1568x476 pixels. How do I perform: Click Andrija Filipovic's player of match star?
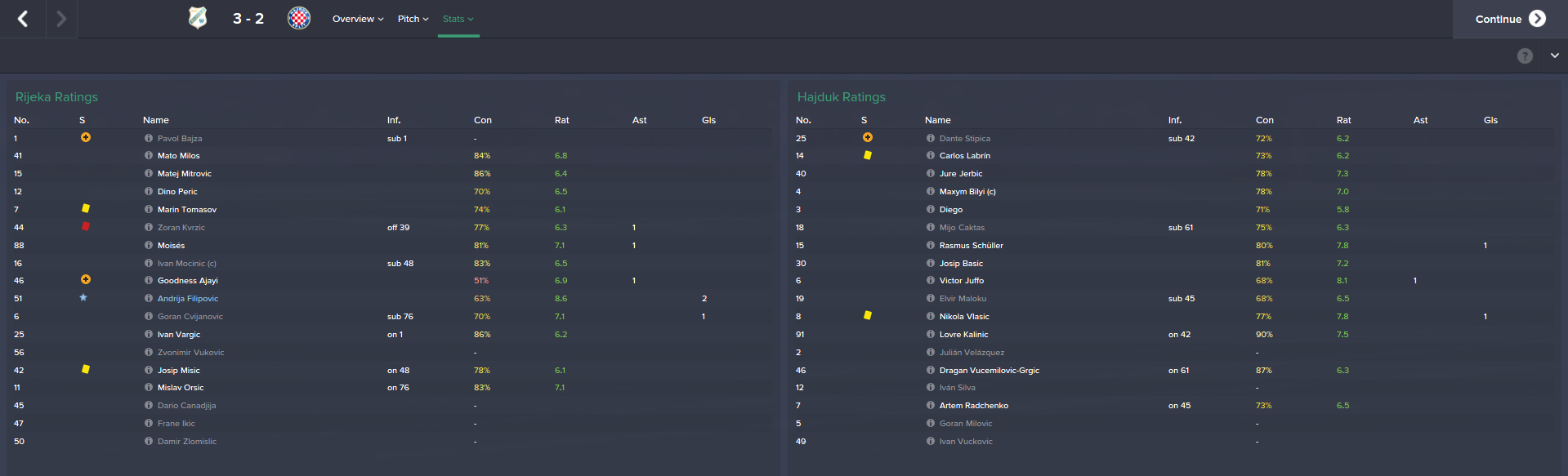pyautogui.click(x=83, y=298)
